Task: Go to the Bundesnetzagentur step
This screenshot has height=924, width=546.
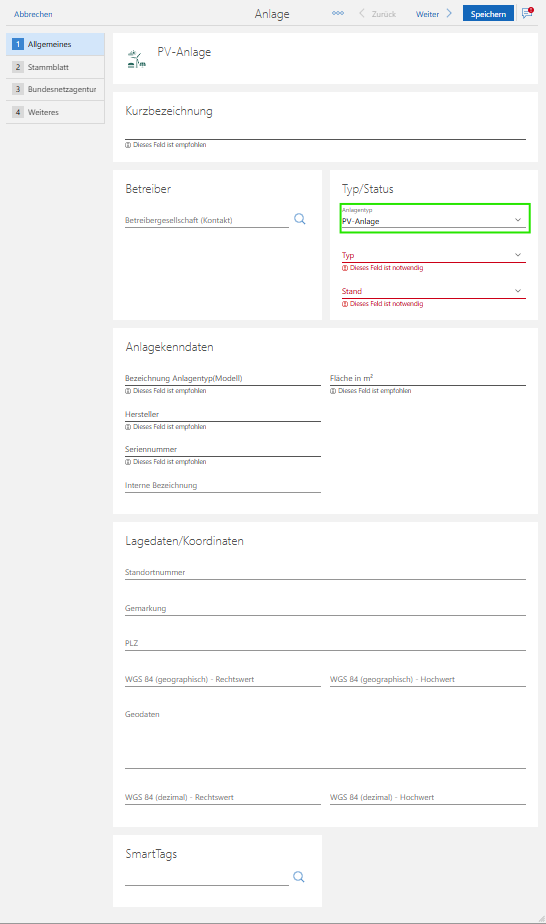Action: [x=55, y=90]
